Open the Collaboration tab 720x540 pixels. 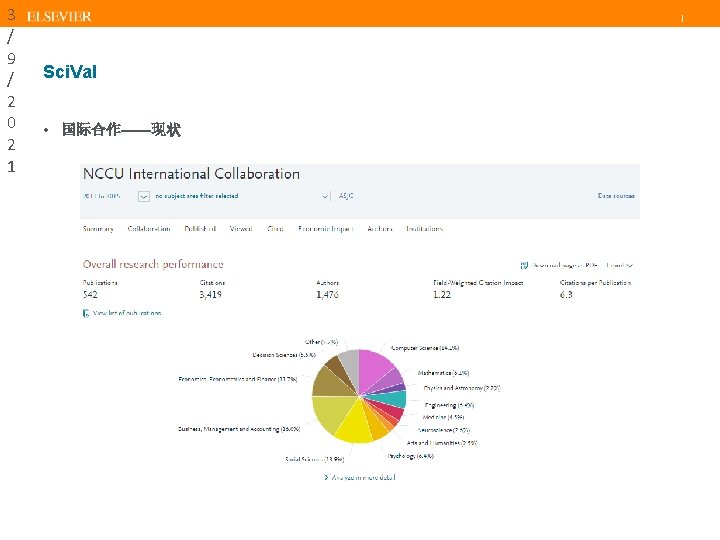[149, 229]
